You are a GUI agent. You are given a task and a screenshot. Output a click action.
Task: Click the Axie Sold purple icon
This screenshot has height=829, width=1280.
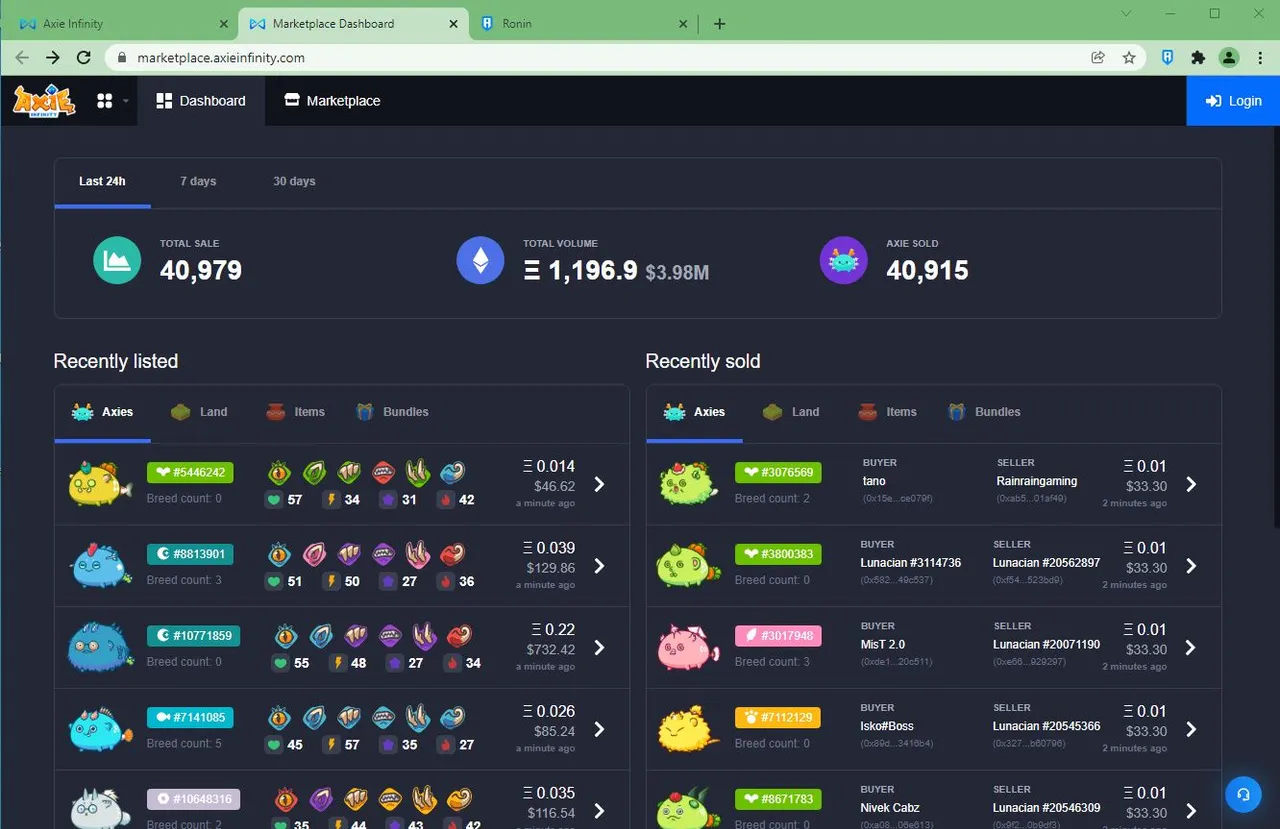tap(844, 260)
